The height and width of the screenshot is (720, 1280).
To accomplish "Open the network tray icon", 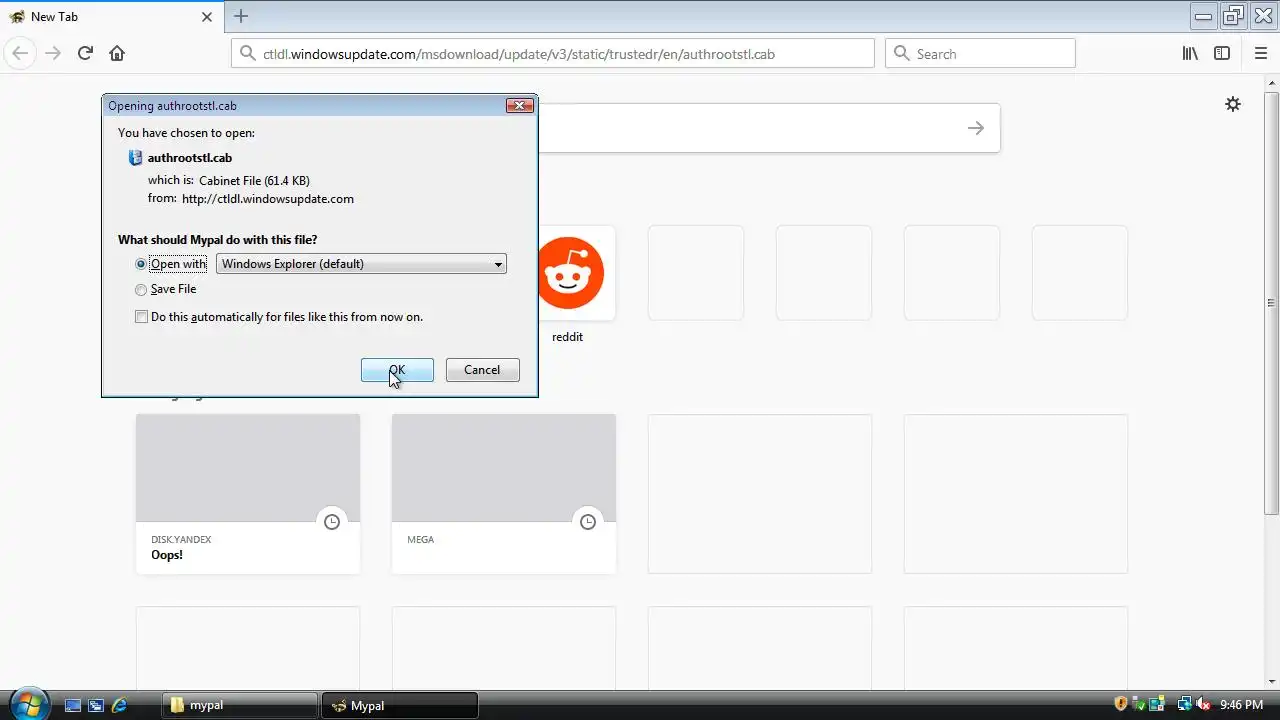I will [x=1186, y=704].
